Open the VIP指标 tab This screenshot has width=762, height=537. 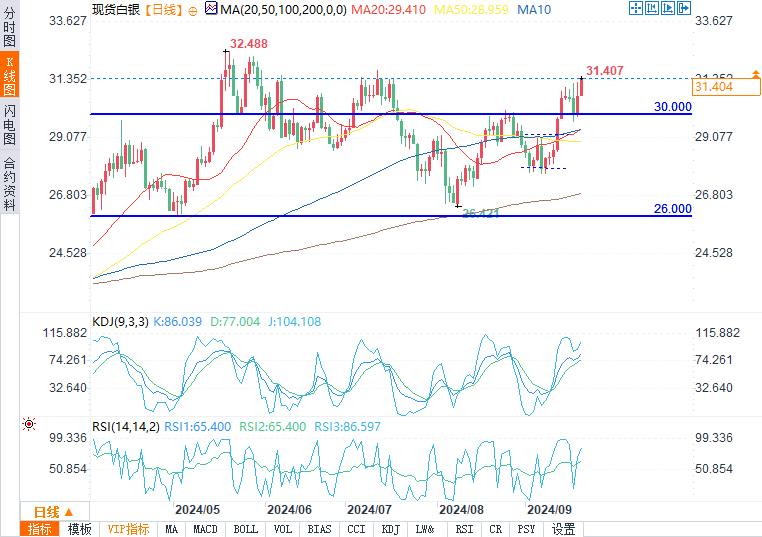[128, 529]
